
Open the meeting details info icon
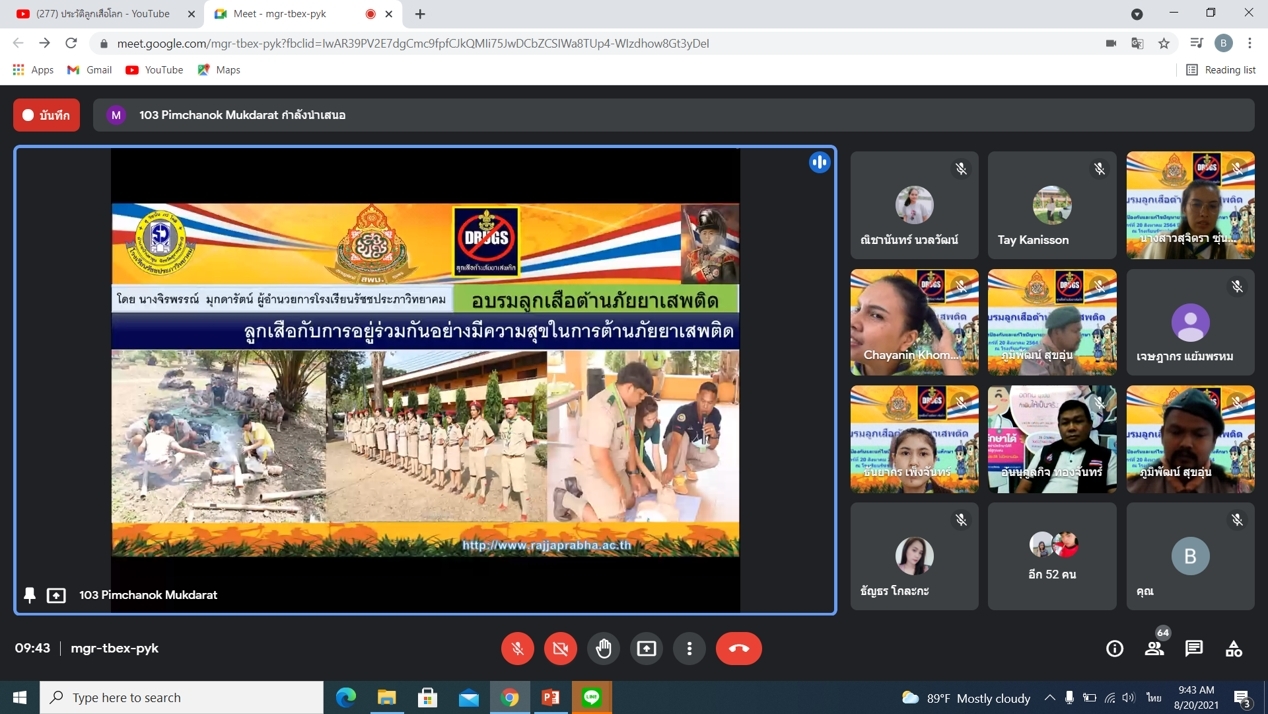[x=1114, y=648]
